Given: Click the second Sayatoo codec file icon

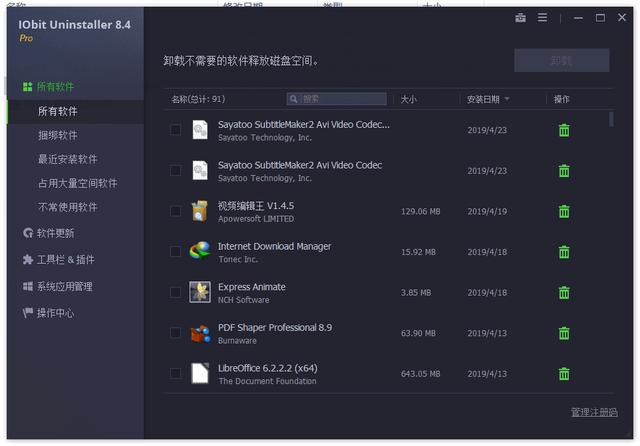Looking at the screenshot, I should click(200, 171).
